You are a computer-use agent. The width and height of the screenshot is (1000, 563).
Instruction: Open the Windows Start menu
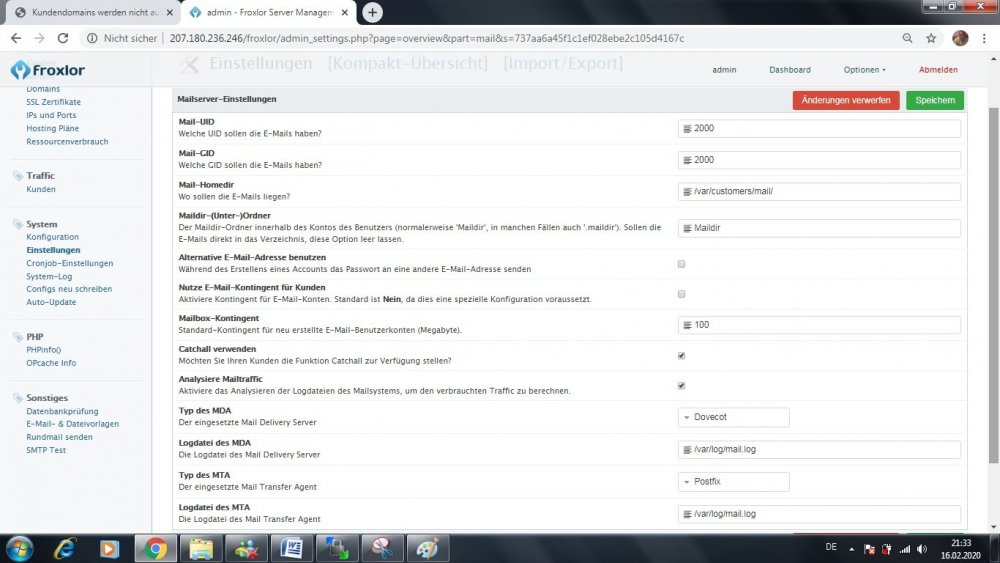click(x=20, y=547)
